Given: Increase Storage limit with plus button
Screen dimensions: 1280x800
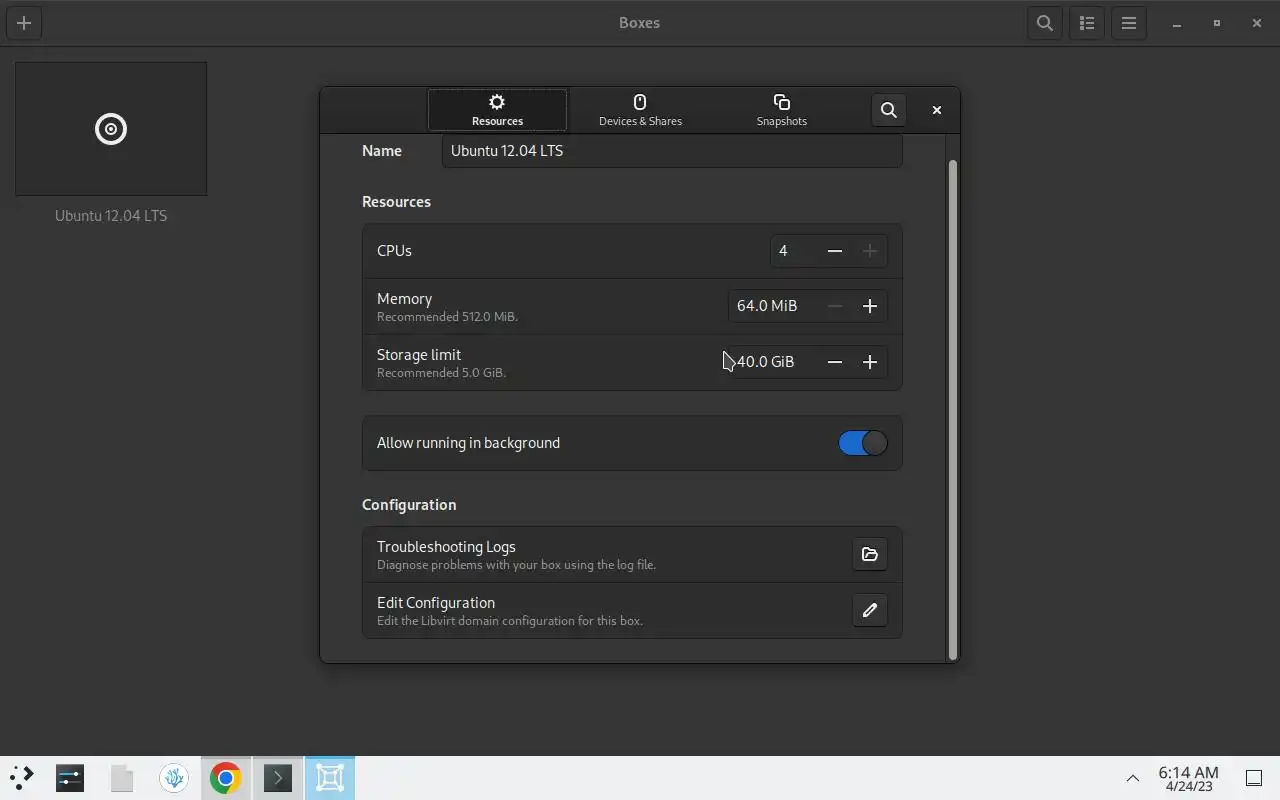Looking at the screenshot, I should click(870, 362).
